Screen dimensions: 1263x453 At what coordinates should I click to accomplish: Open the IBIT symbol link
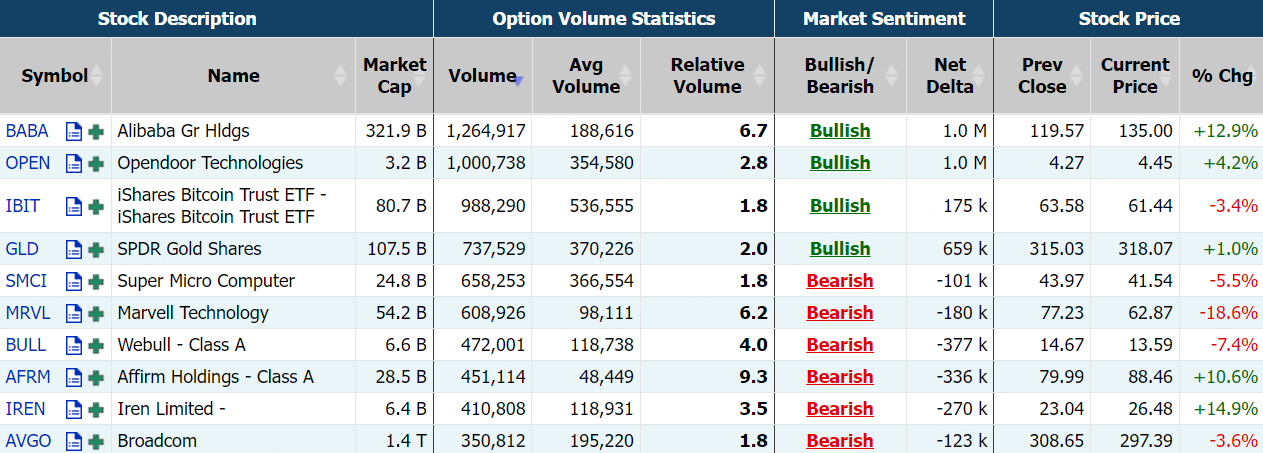23,206
